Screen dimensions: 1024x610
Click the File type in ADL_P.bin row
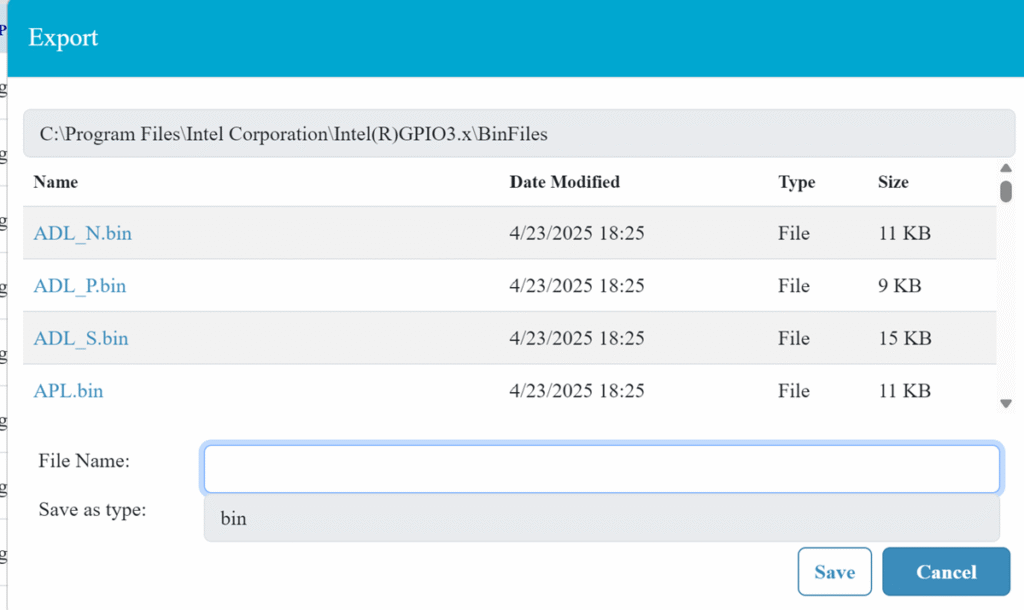793,285
